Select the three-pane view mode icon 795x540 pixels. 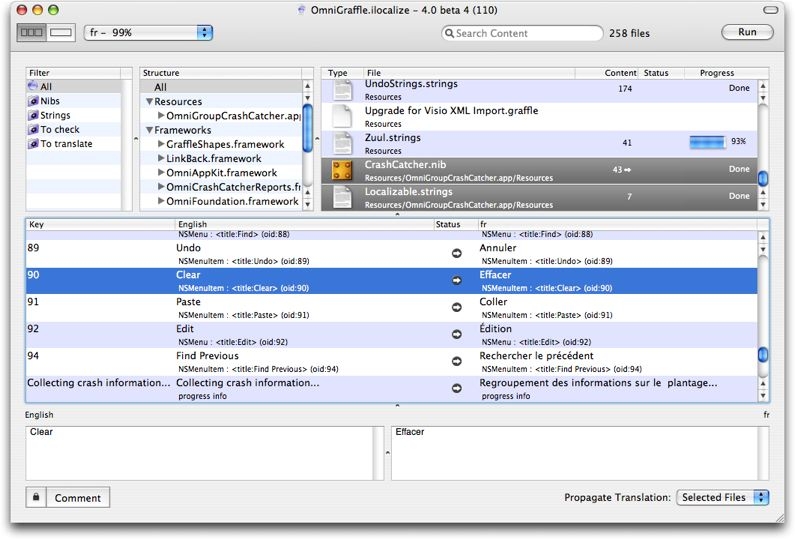(x=31, y=32)
